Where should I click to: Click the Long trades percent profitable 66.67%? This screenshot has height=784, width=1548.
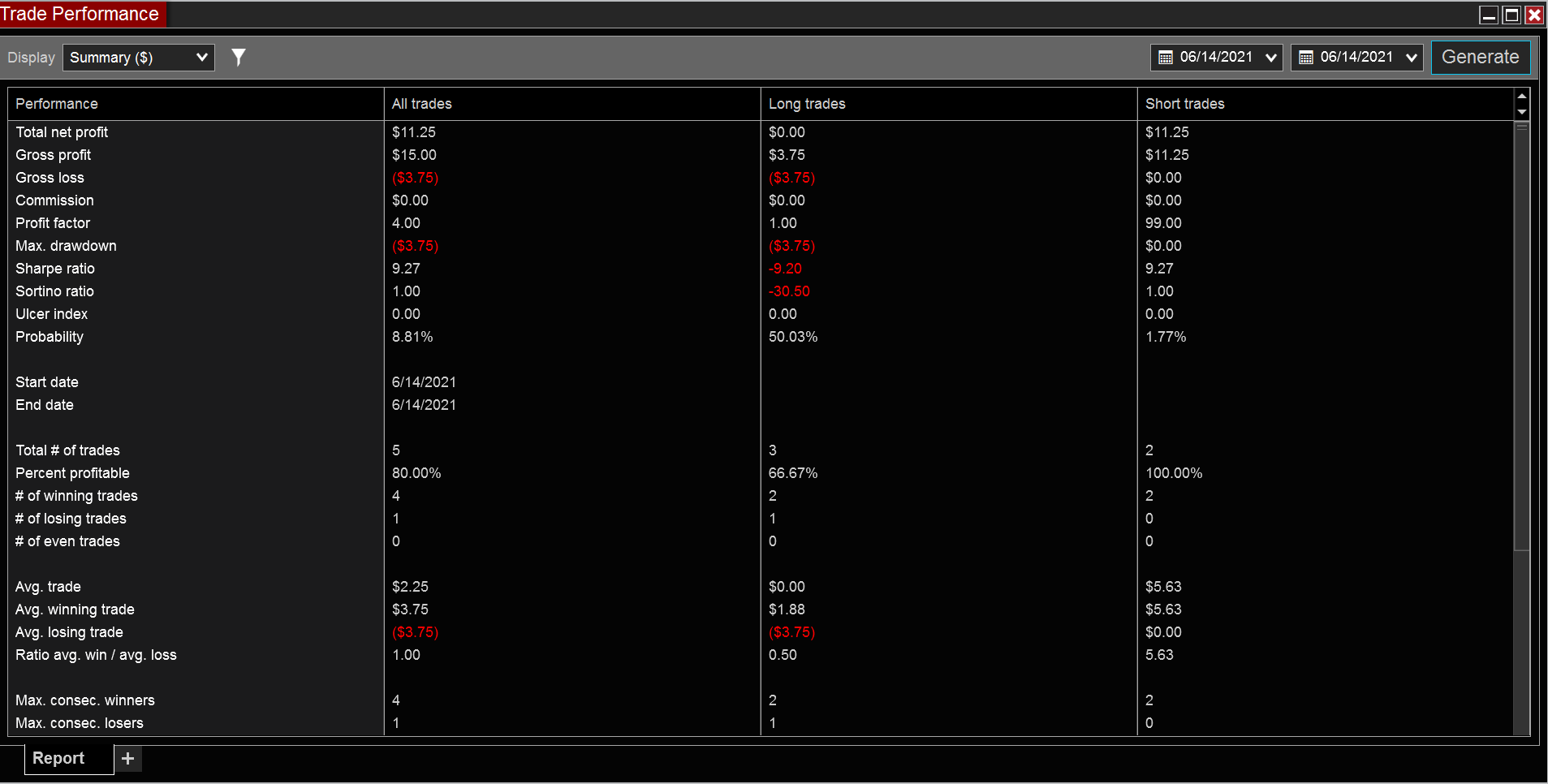(x=793, y=473)
